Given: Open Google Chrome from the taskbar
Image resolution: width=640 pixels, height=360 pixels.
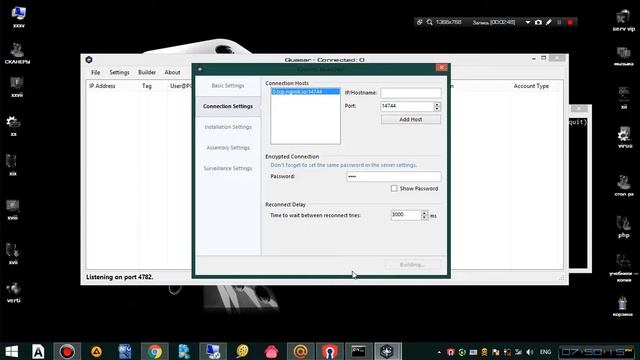Looking at the screenshot, I should coord(155,351).
